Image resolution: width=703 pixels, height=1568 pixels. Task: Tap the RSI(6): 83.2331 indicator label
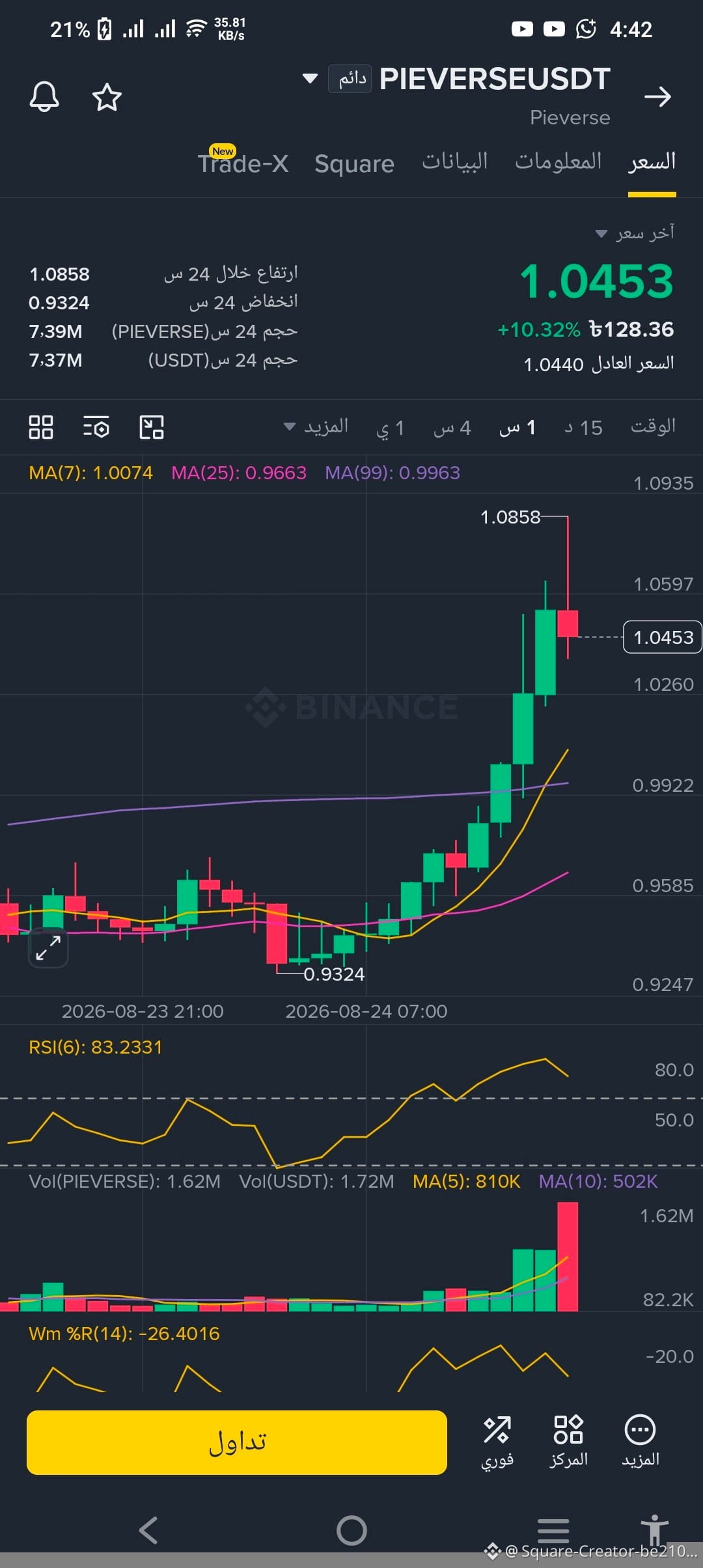[x=96, y=1047]
